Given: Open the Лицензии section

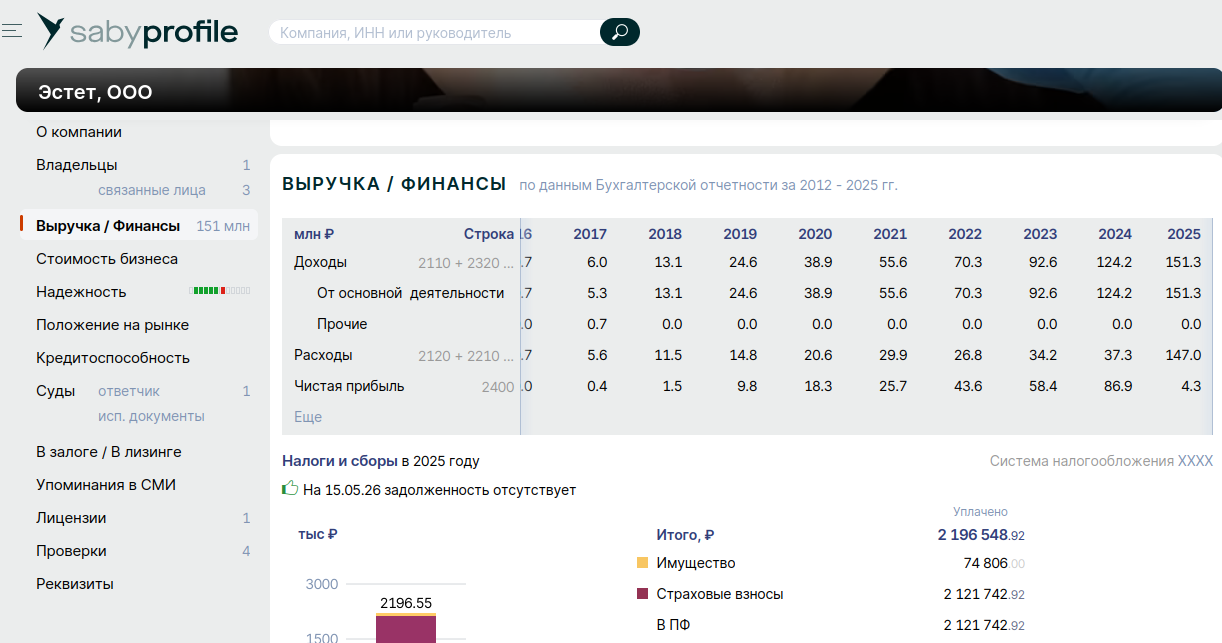Looking at the screenshot, I should pyautogui.click(x=71, y=518).
